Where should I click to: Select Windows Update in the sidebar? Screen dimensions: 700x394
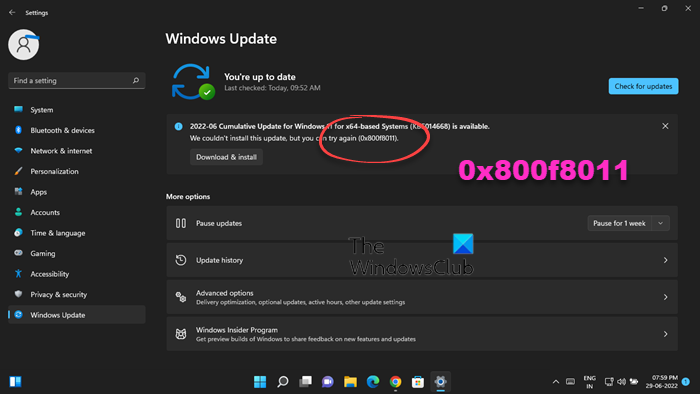coord(77,315)
